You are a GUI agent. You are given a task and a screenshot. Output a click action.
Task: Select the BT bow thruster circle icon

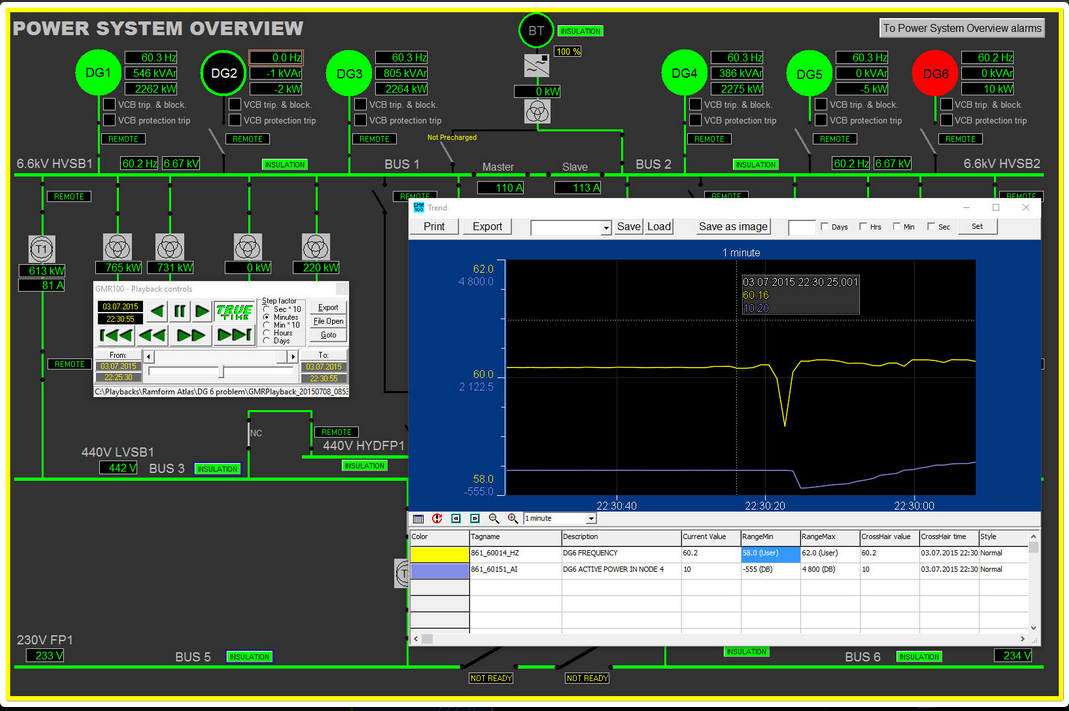[x=536, y=31]
